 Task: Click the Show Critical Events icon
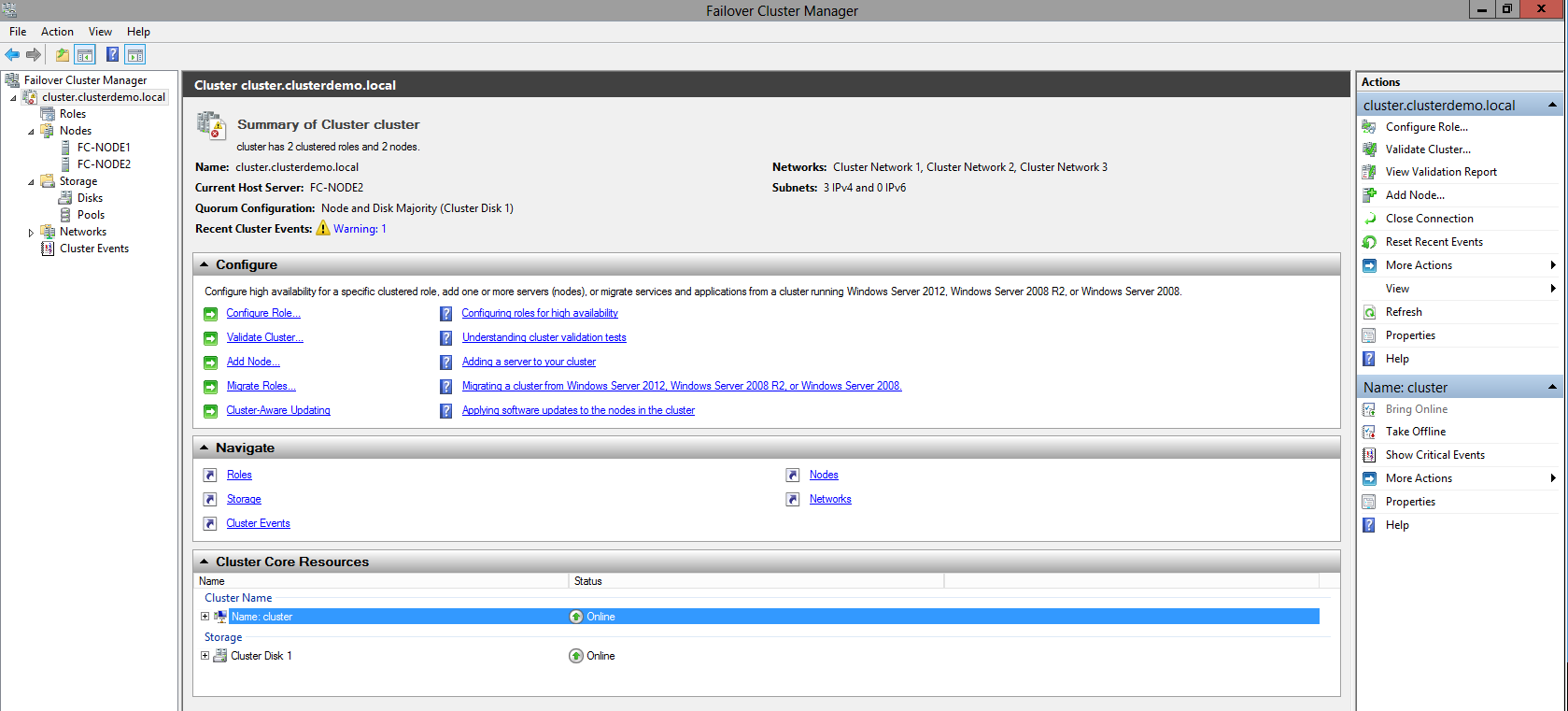tap(1369, 455)
